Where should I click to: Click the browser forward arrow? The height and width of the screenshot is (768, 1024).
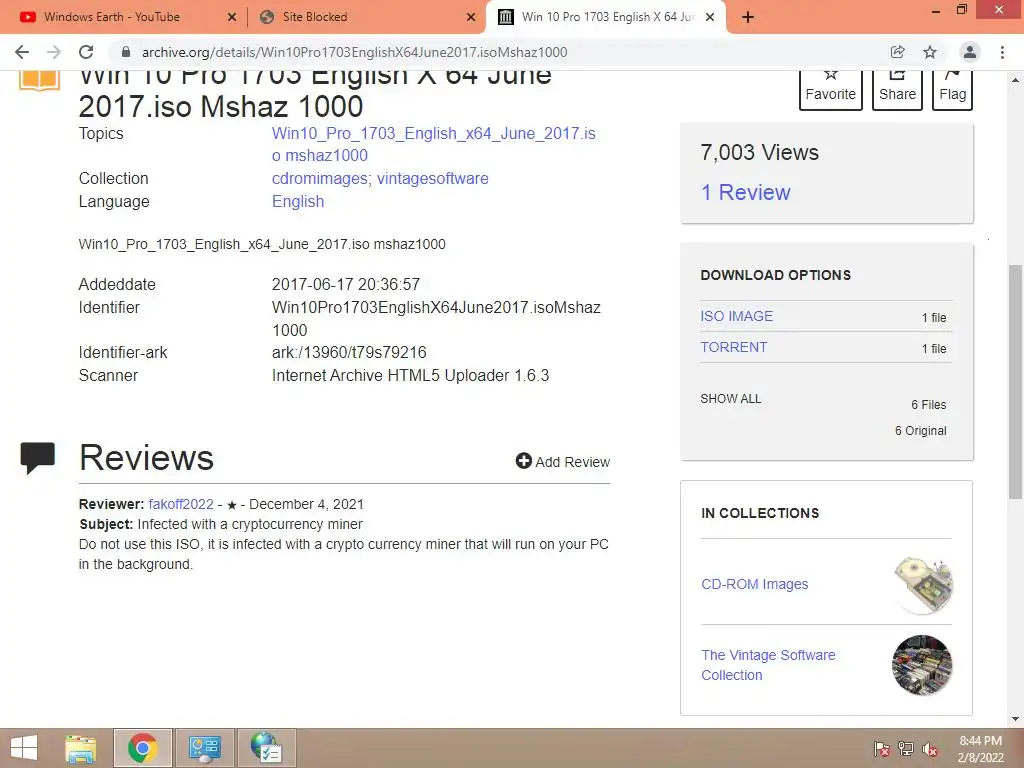[54, 52]
